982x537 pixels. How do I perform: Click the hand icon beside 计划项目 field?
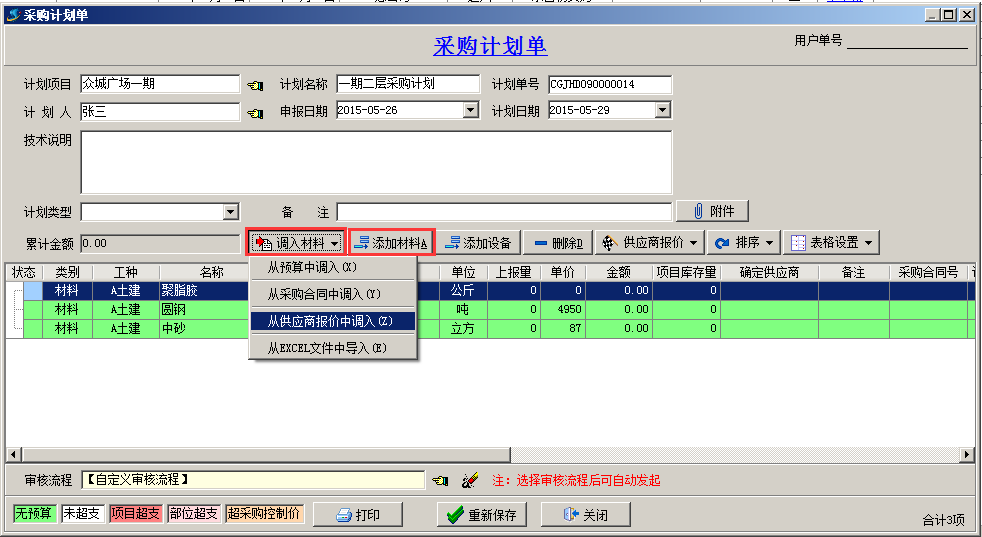point(255,85)
